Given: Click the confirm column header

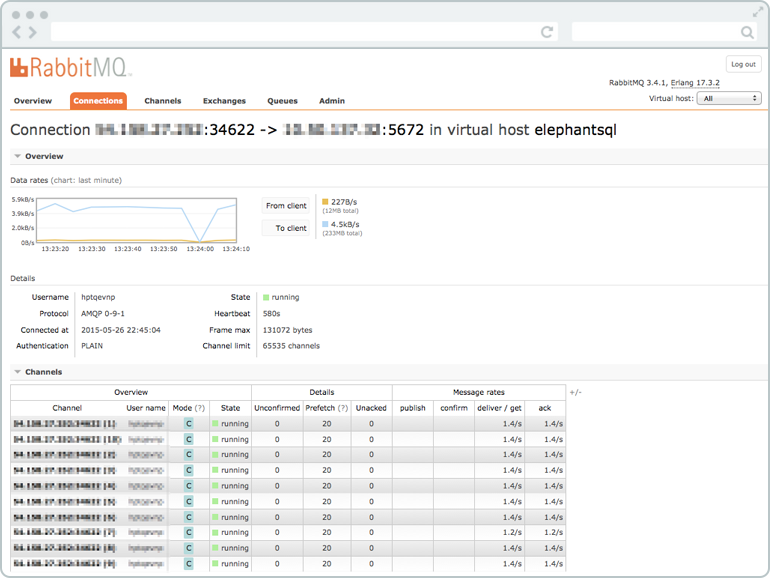Looking at the screenshot, I should (x=454, y=408).
